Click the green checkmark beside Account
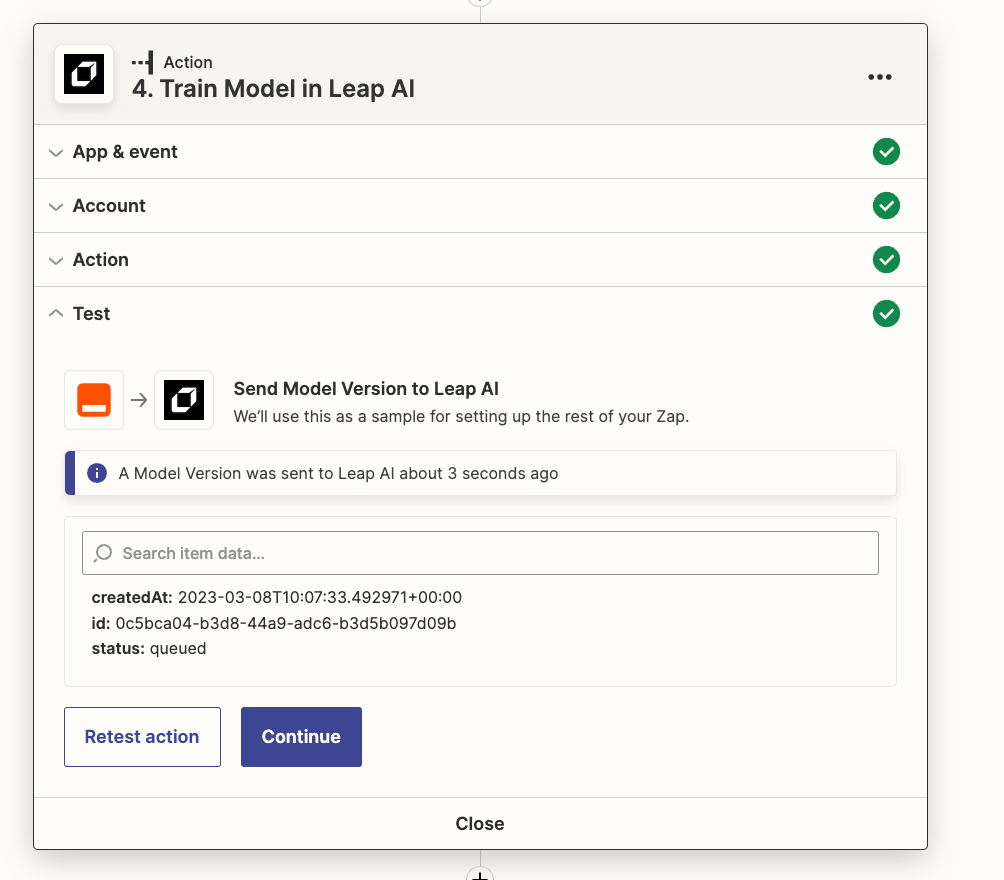The image size is (1004, 880). (x=886, y=206)
